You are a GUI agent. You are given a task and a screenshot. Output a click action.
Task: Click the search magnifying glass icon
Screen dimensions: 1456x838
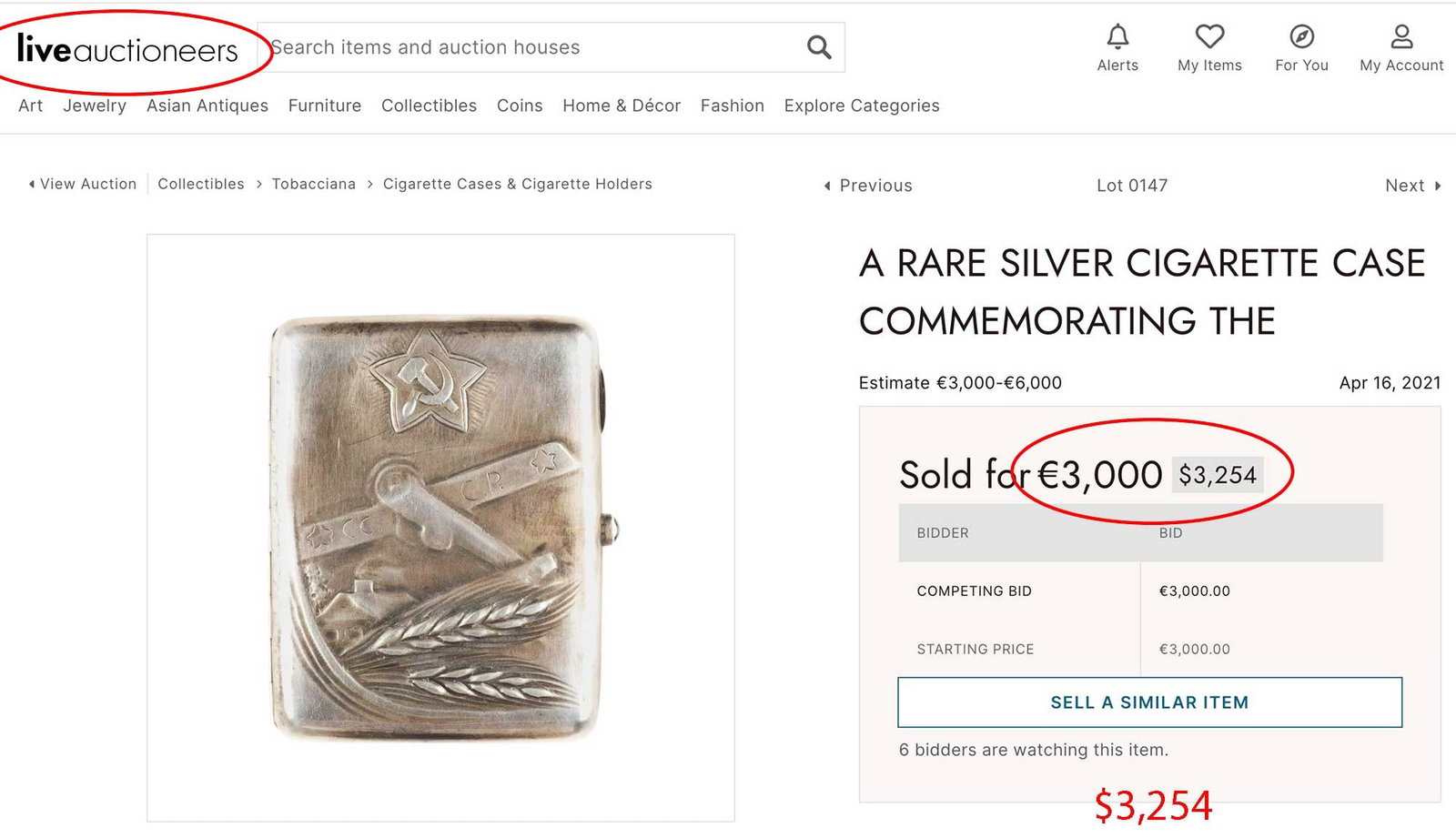click(x=817, y=46)
